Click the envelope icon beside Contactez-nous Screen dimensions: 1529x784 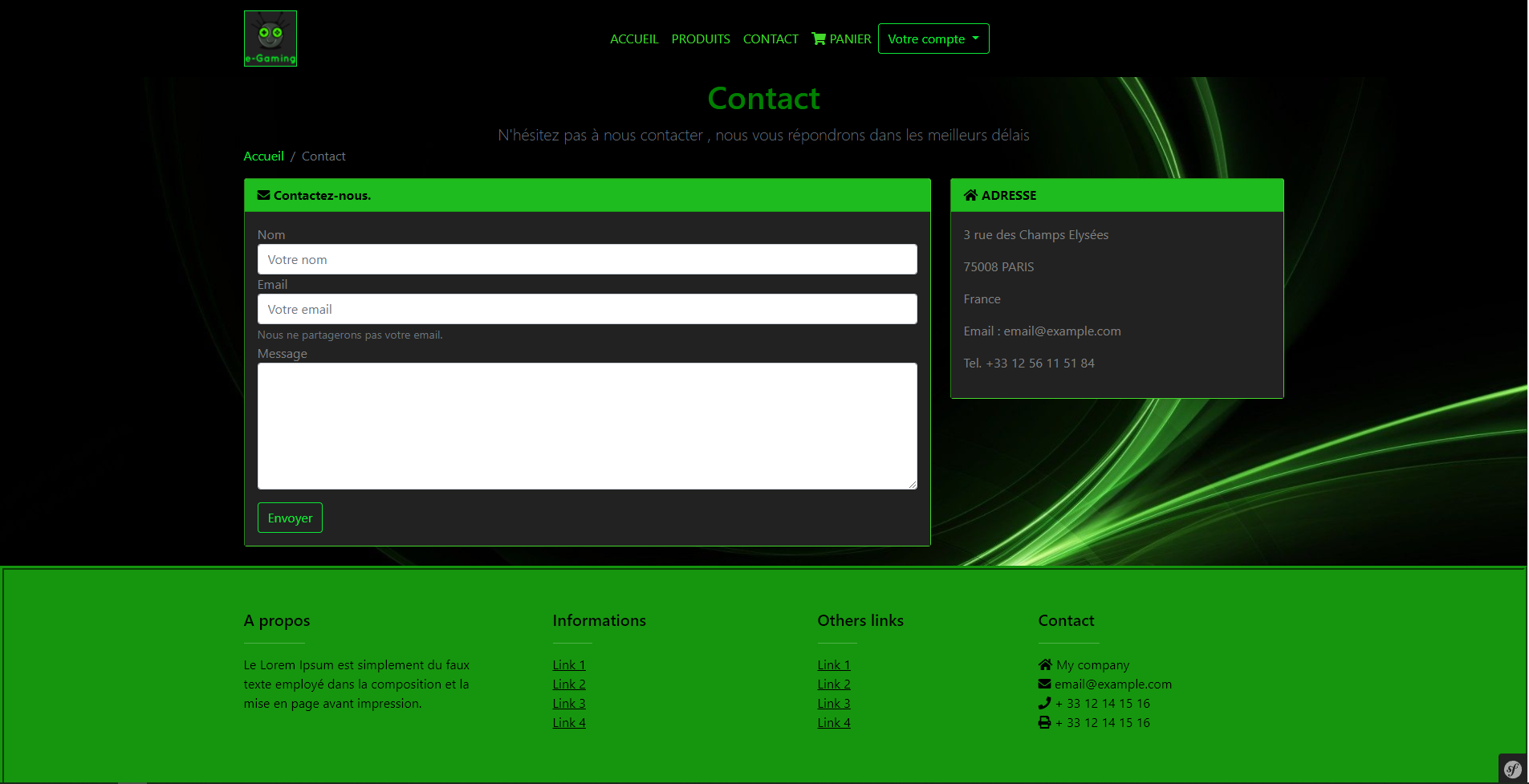point(263,195)
